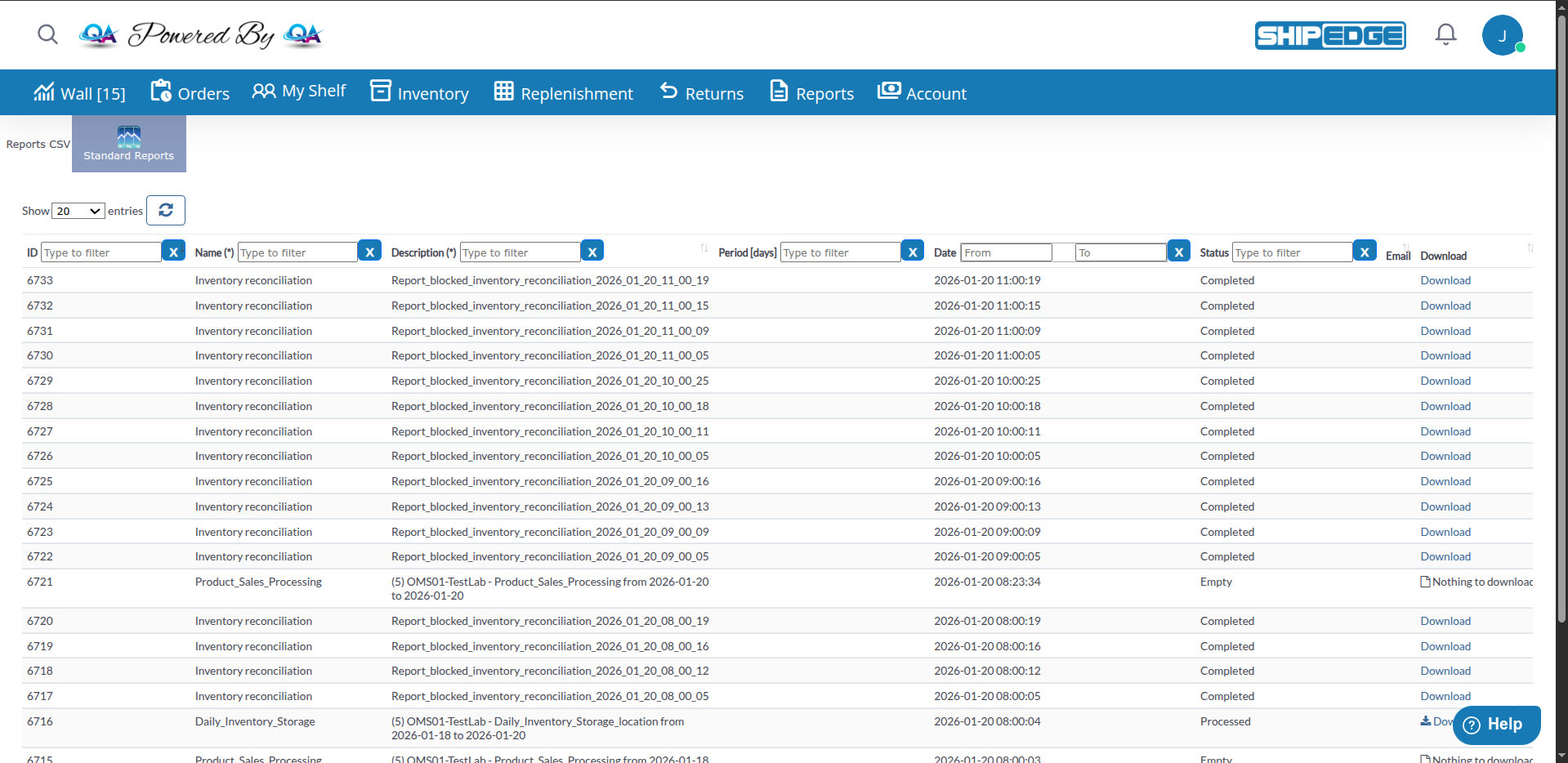Click the refresh table icon button

point(166,210)
